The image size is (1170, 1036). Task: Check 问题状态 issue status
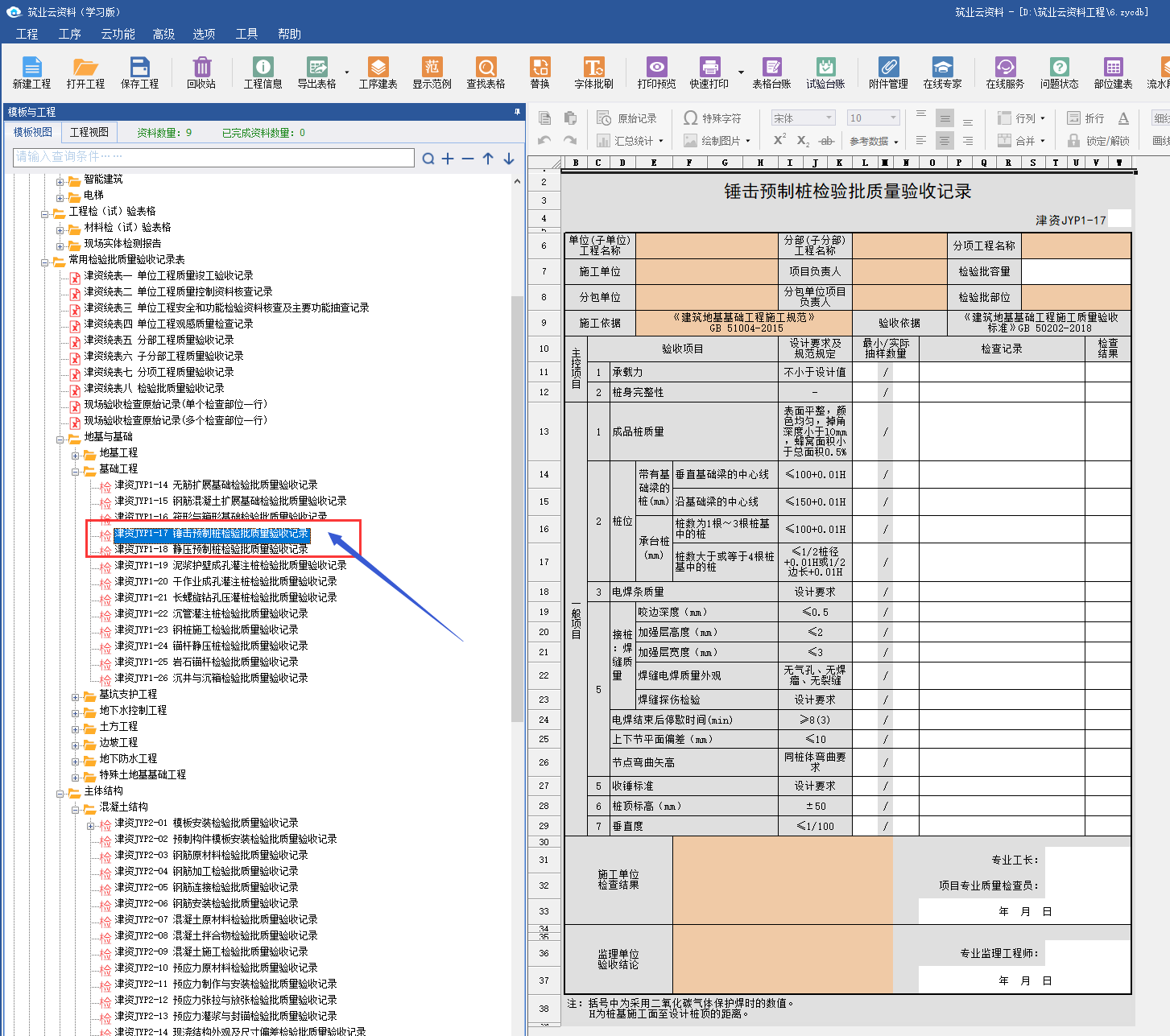pyautogui.click(x=1060, y=72)
